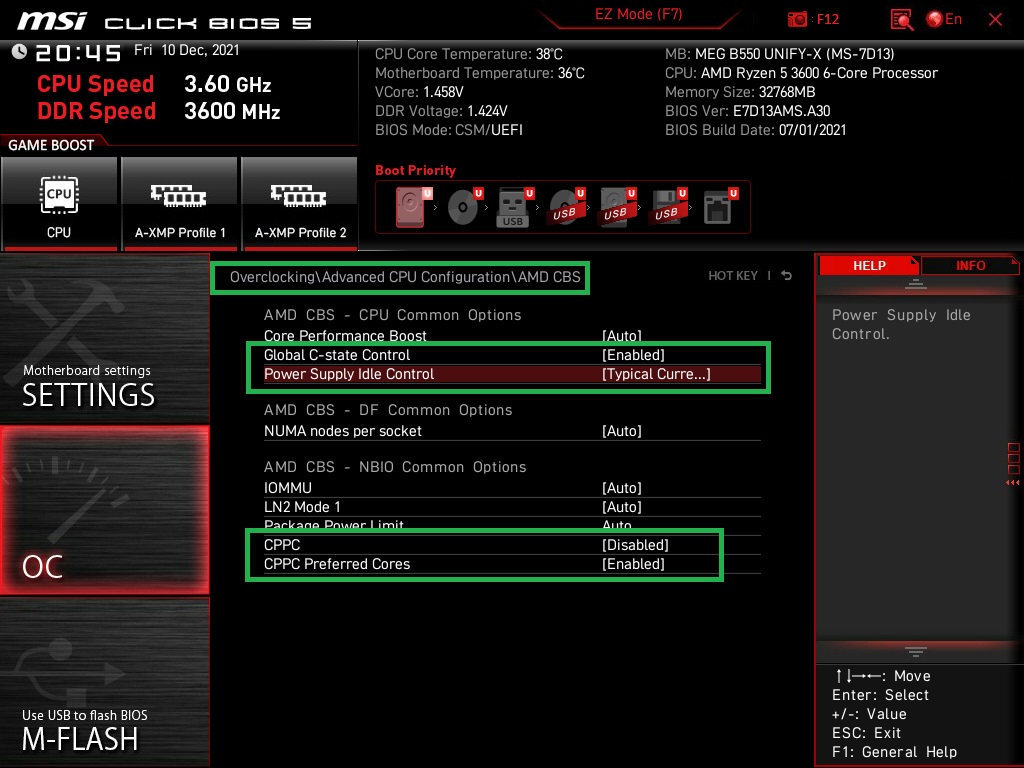This screenshot has height=768, width=1024.
Task: Switch to EZ Mode with F7 button
Action: pyautogui.click(x=639, y=16)
